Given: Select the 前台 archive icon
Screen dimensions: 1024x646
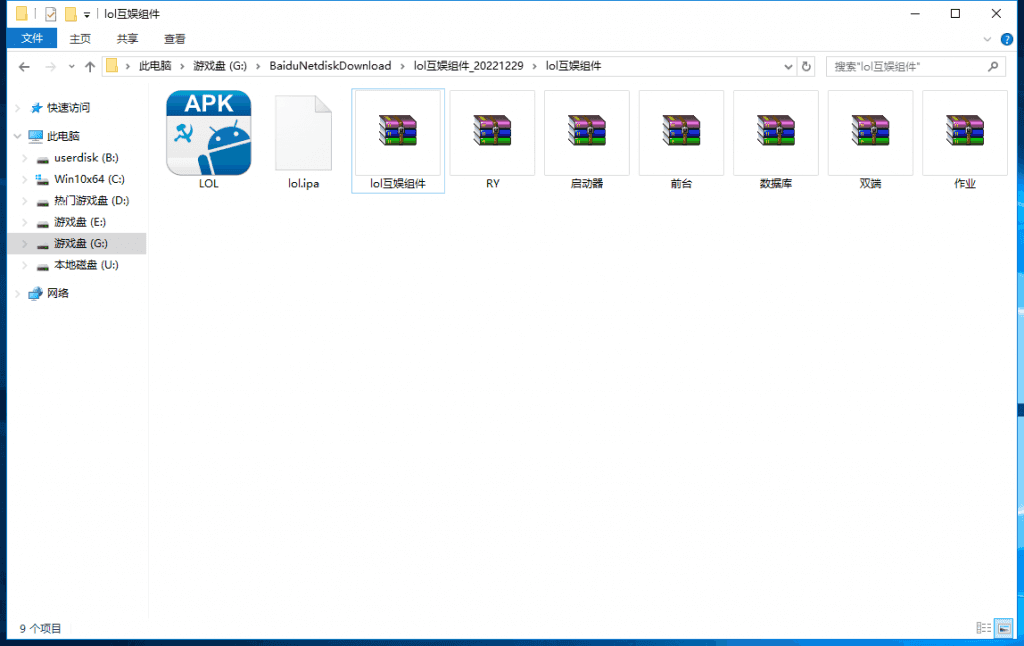Looking at the screenshot, I should (681, 131).
